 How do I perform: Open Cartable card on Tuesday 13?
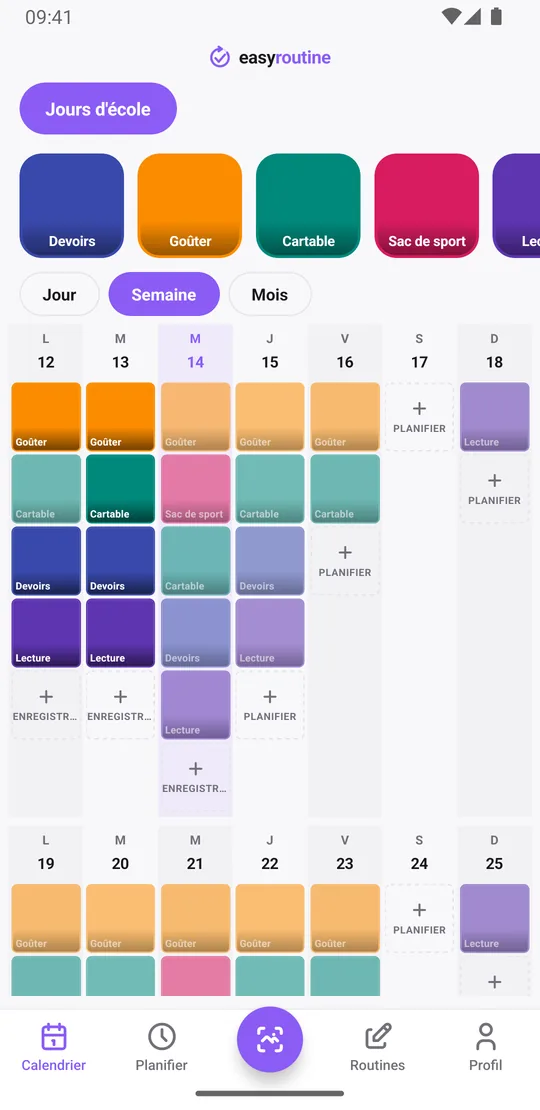(x=120, y=489)
